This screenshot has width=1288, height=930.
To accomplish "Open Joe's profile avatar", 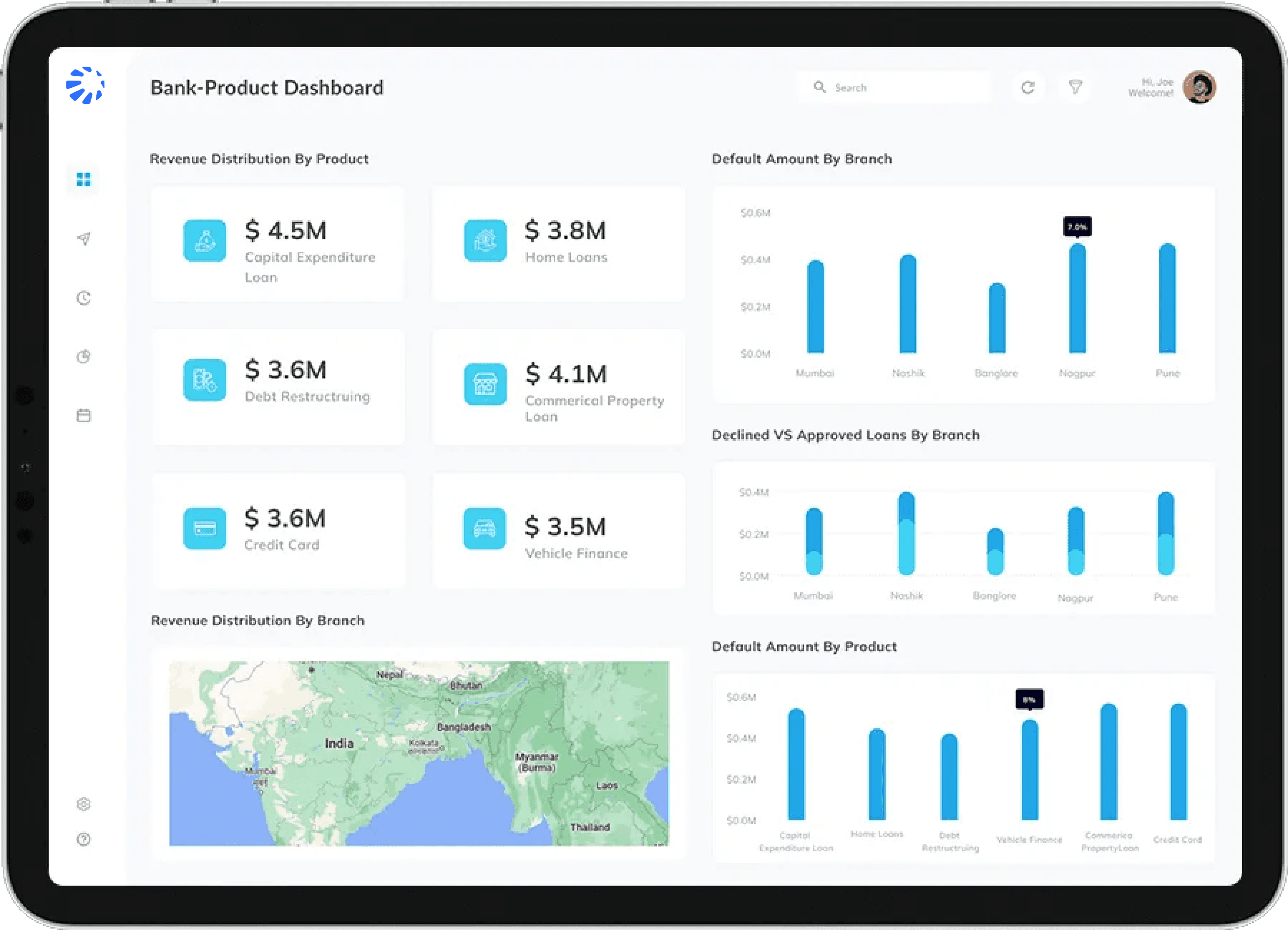I will (1199, 87).
